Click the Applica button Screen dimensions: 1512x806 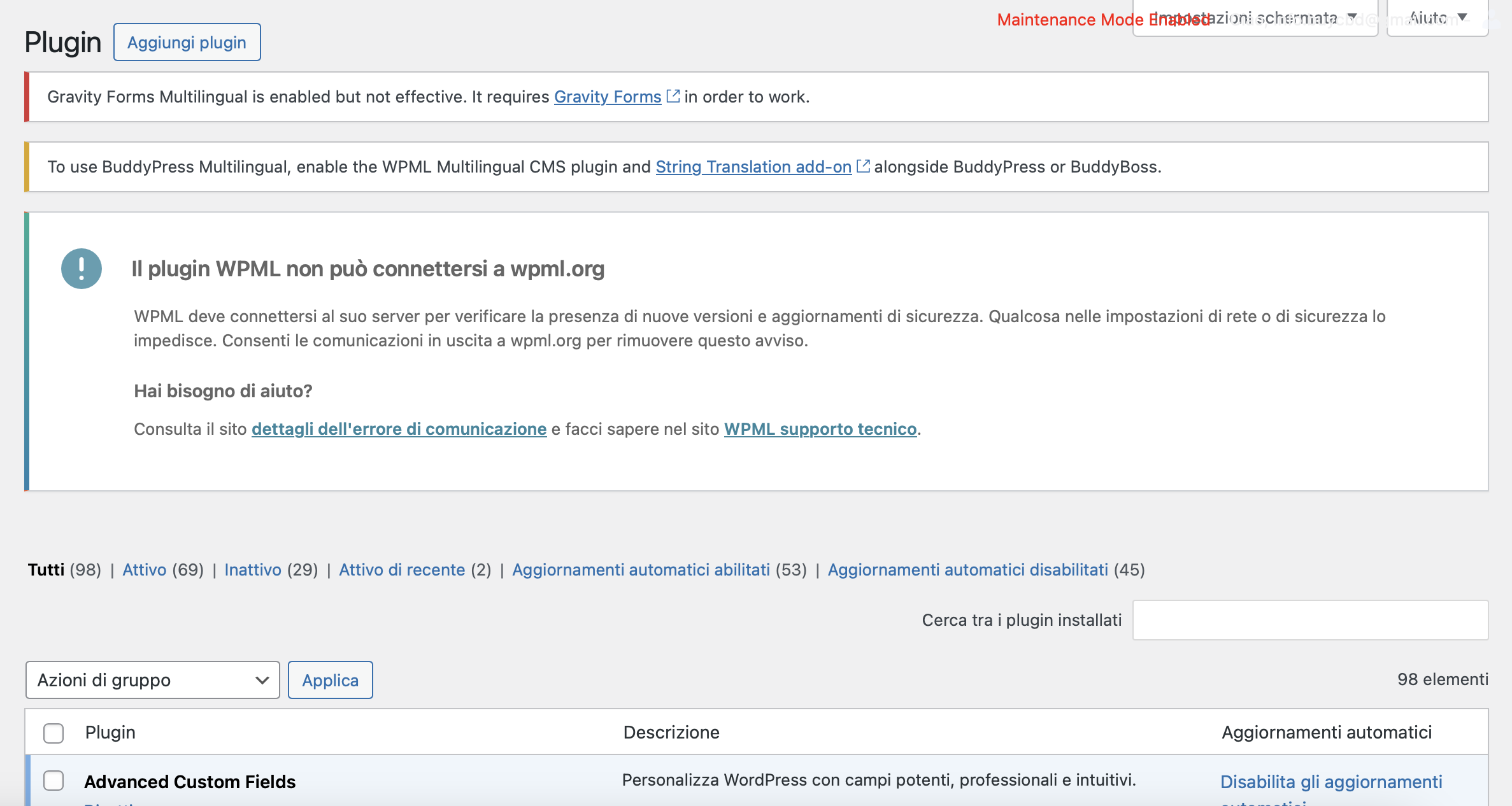pos(331,680)
